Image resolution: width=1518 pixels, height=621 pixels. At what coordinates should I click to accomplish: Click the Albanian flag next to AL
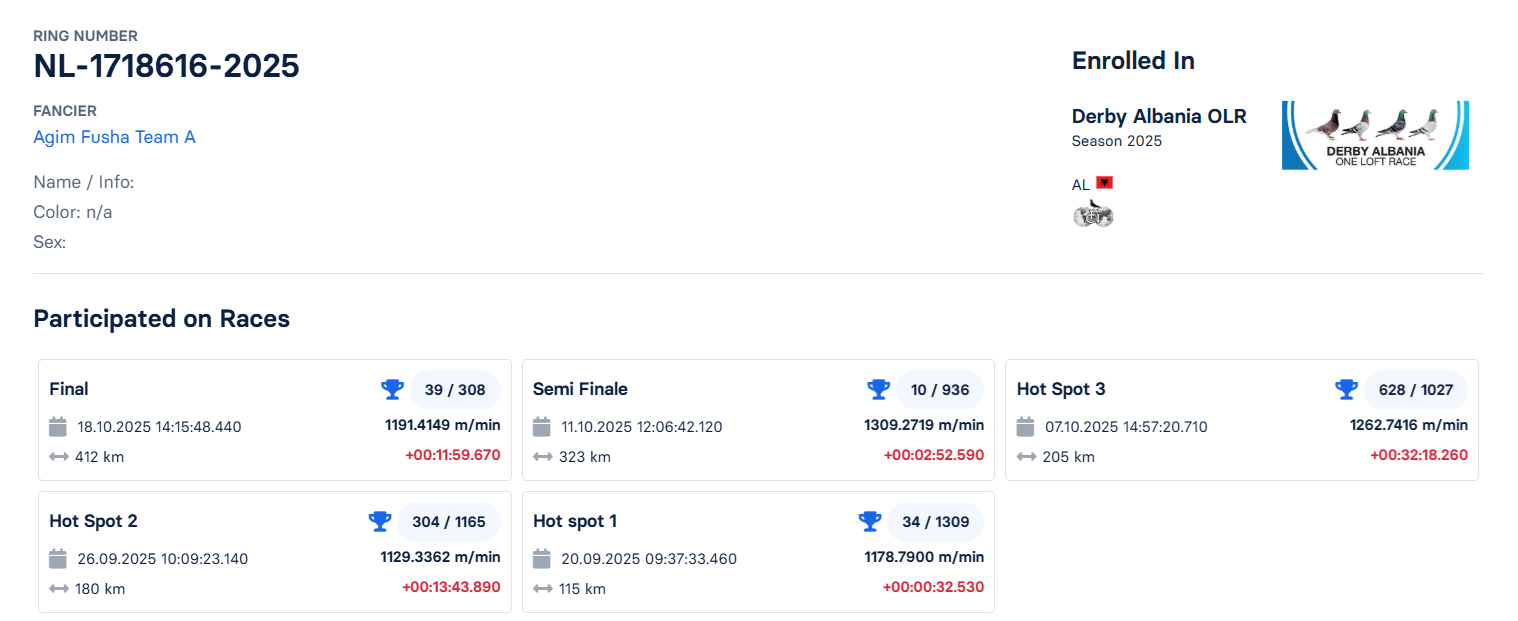click(x=1106, y=182)
